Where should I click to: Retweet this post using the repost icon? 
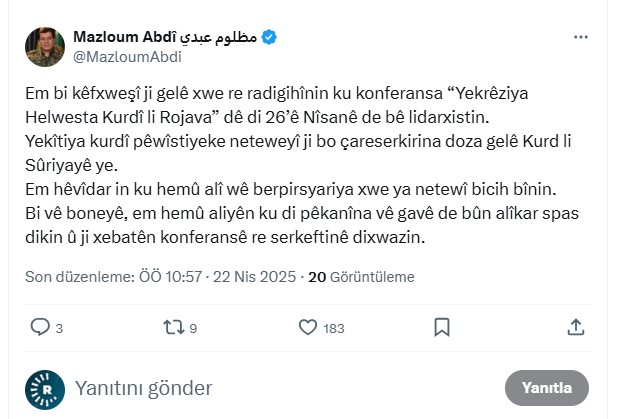click(x=174, y=327)
